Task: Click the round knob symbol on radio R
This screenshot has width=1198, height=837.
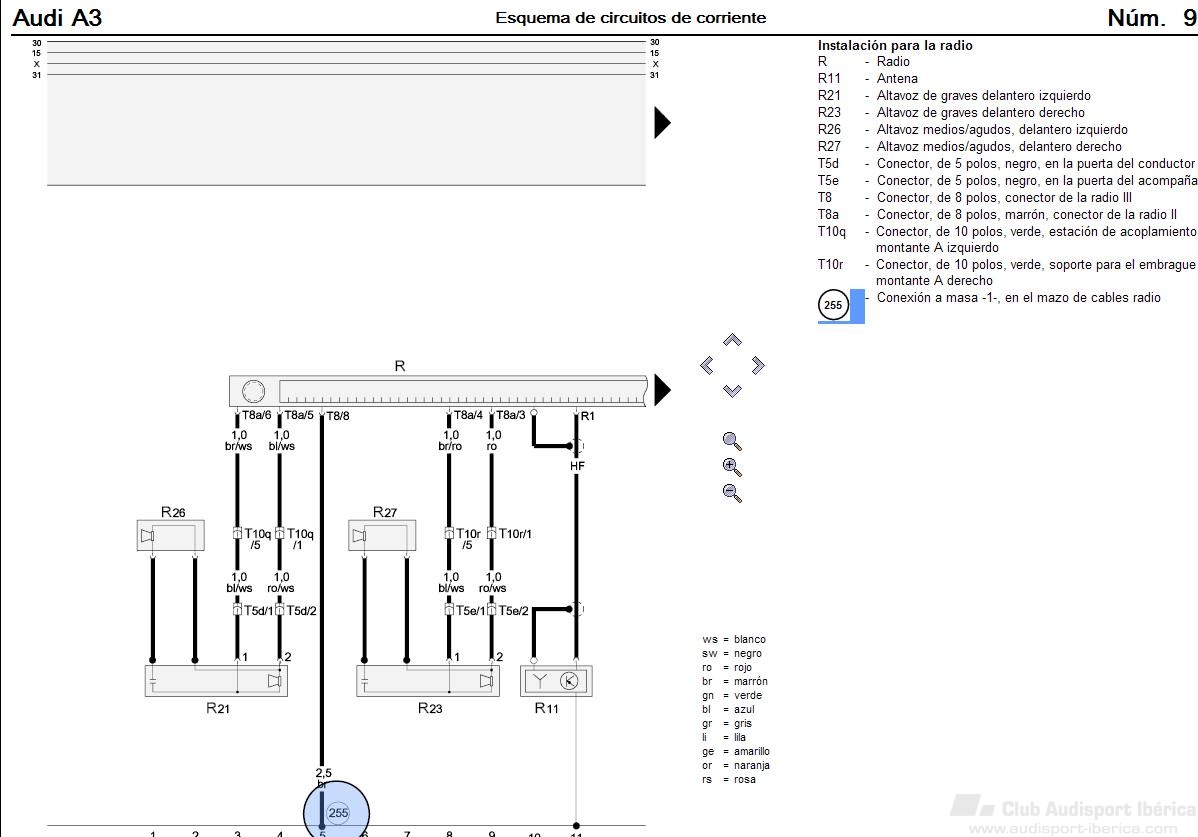Action: (x=254, y=391)
